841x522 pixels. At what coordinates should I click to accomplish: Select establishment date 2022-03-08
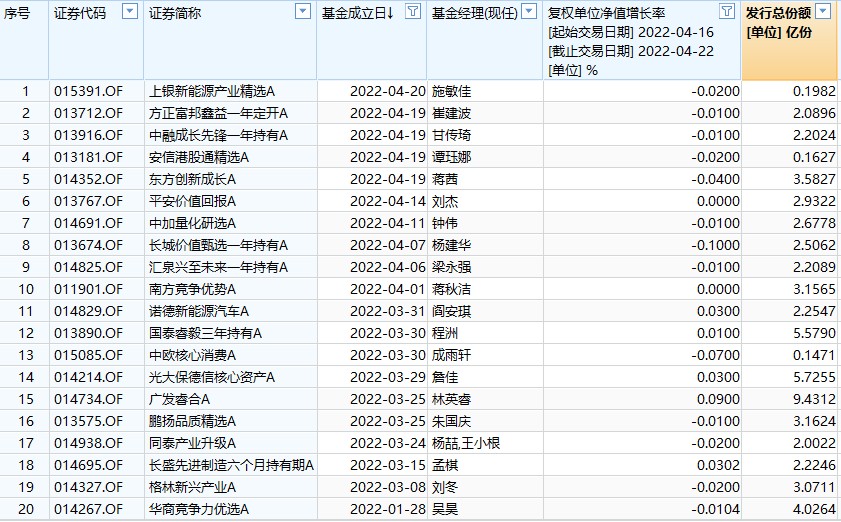coord(388,487)
